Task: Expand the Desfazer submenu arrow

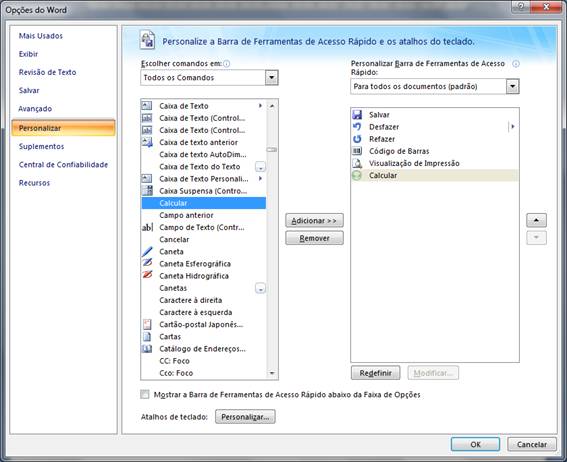Action: pyautogui.click(x=512, y=127)
